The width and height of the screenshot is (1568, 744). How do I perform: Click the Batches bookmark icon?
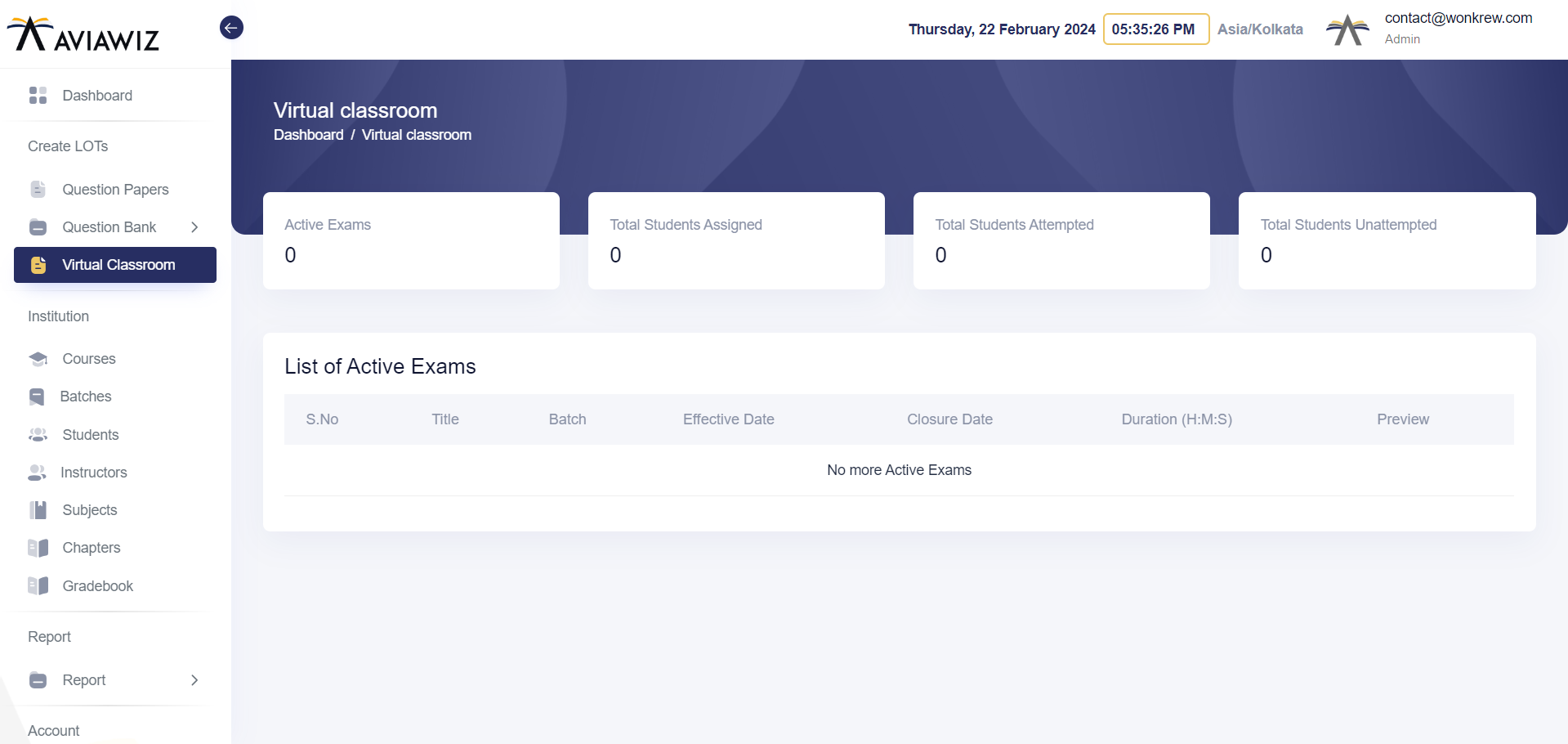click(x=37, y=397)
